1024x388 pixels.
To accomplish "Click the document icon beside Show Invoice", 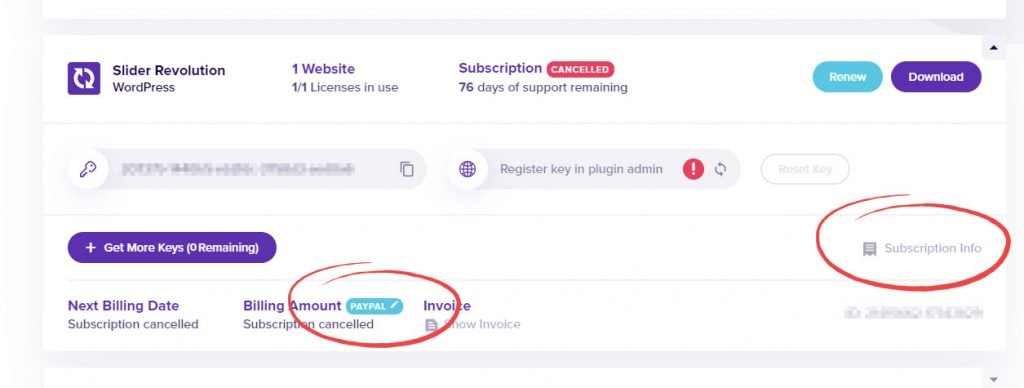I will pos(431,325).
